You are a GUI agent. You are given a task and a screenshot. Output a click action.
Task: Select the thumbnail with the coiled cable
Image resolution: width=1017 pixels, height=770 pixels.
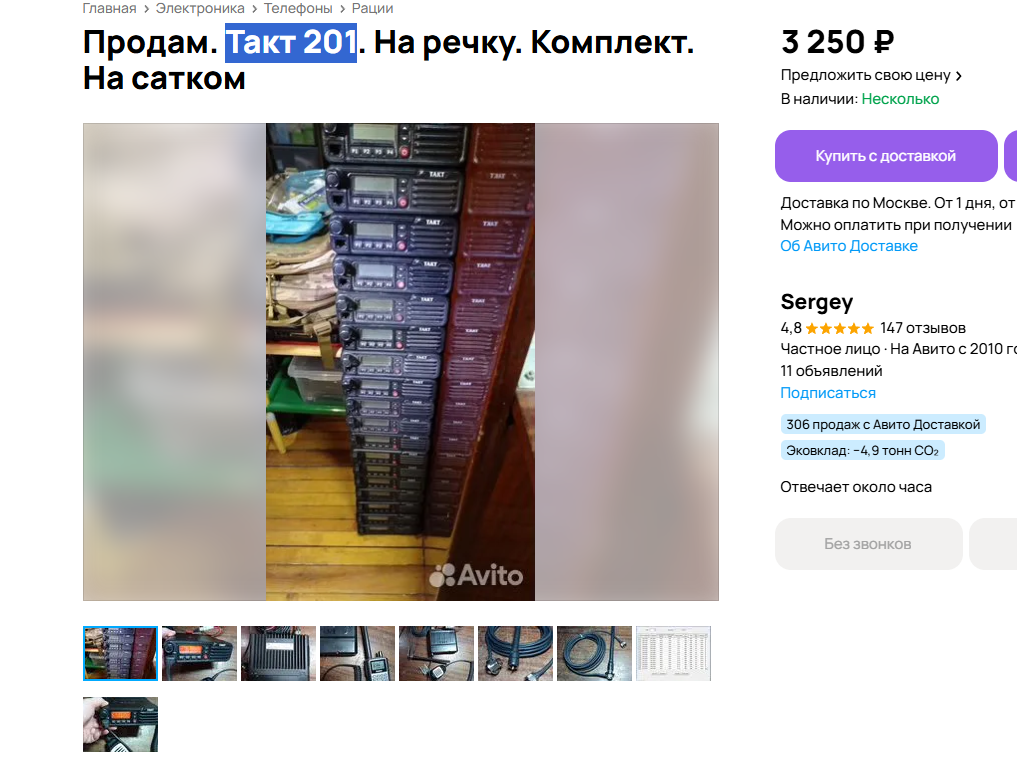pyautogui.click(x=594, y=653)
